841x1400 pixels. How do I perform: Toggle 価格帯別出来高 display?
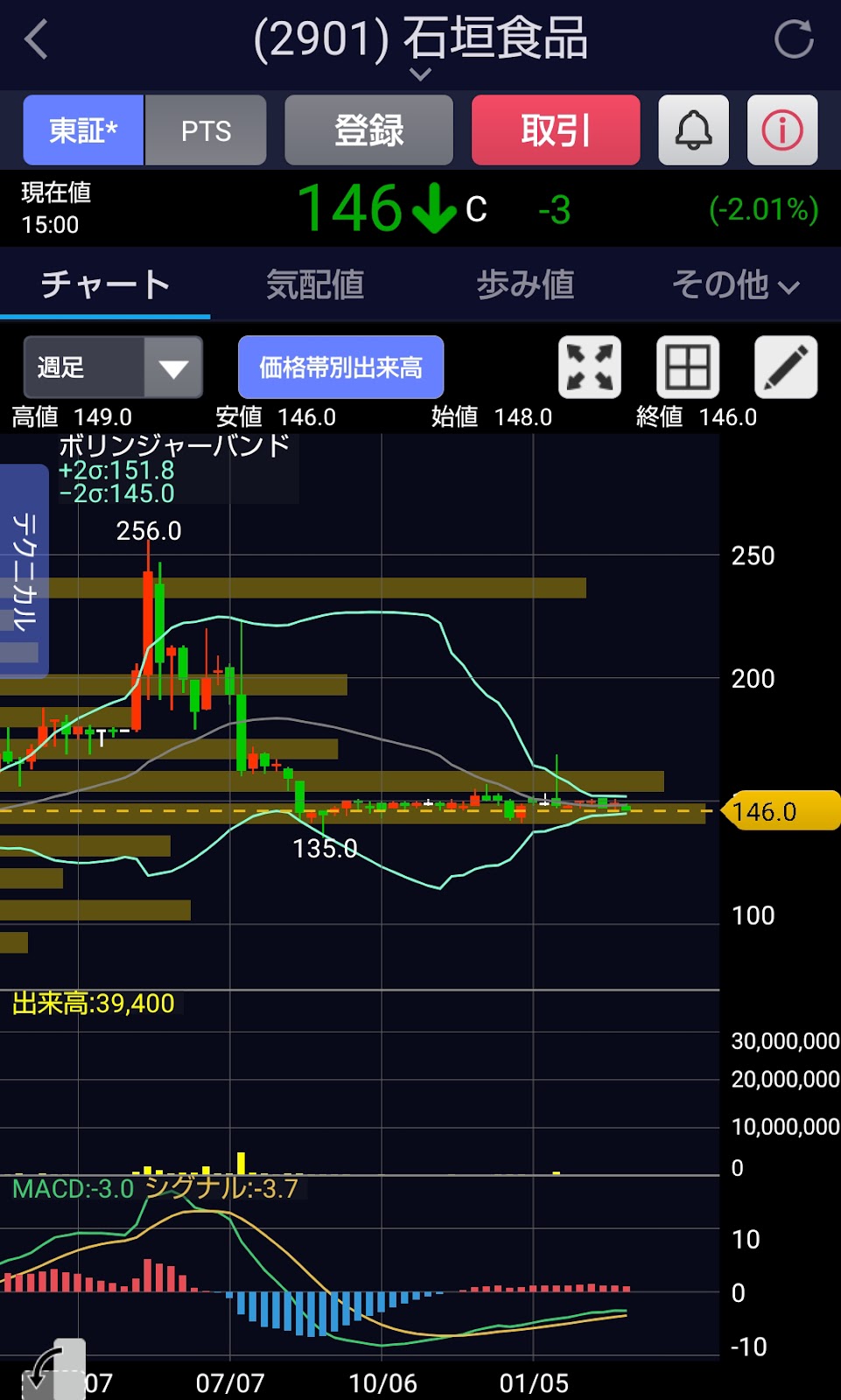pyautogui.click(x=340, y=367)
